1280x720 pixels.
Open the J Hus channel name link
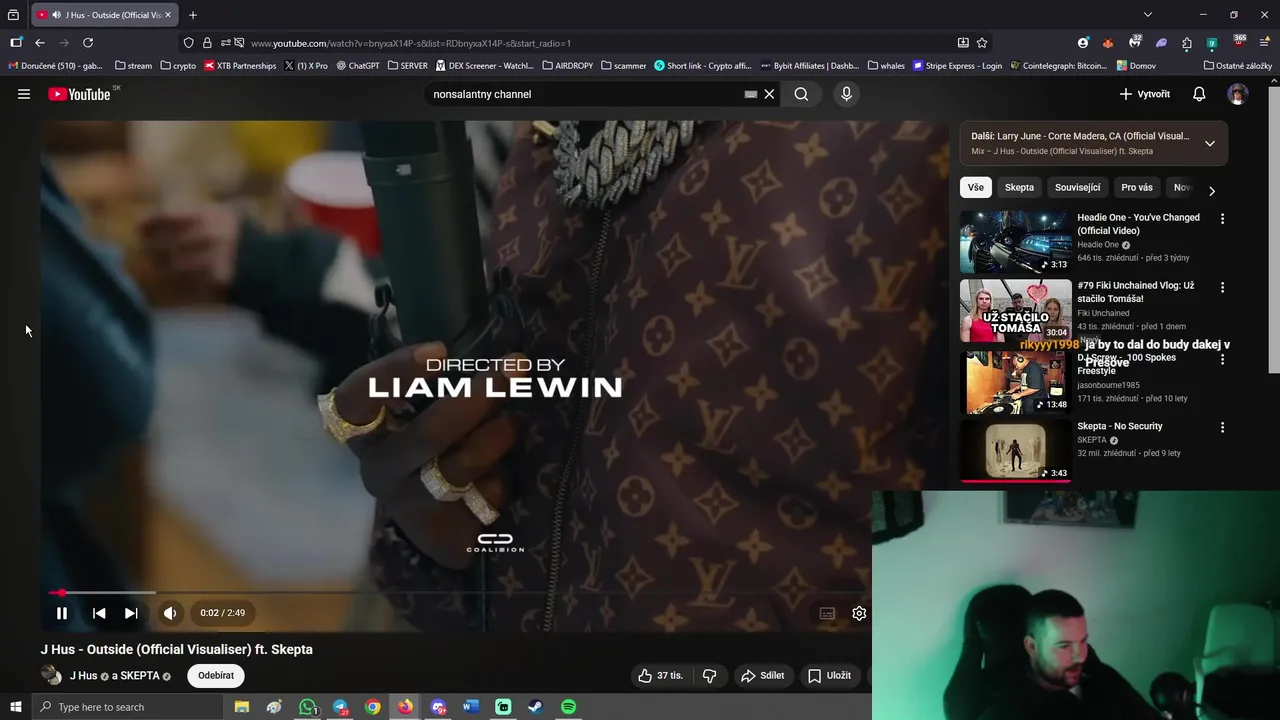point(83,676)
